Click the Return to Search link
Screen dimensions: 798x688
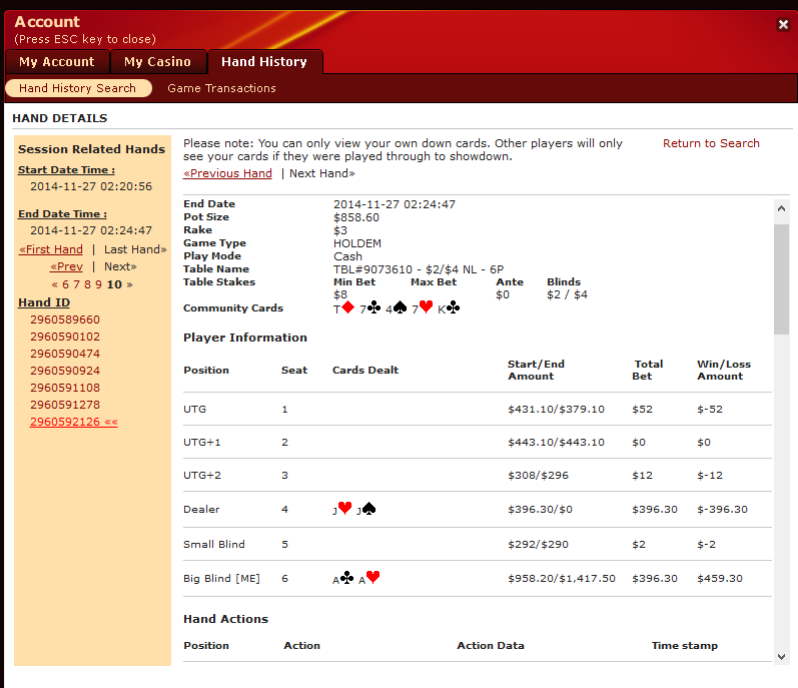[711, 143]
